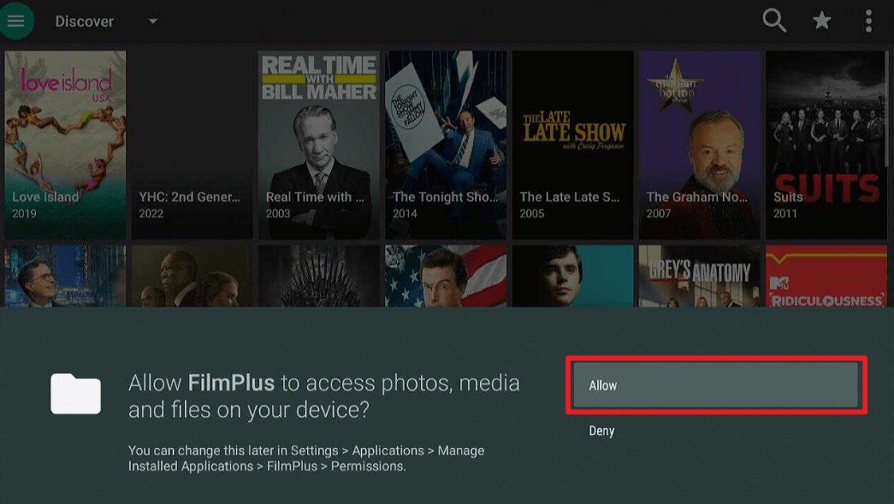Viewport: 894px width, 504px height.
Task: Open The Late Late Show 2005 poster
Action: tap(572, 145)
